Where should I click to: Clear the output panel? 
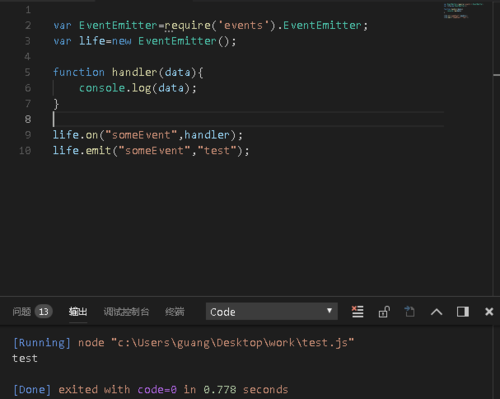click(358, 312)
